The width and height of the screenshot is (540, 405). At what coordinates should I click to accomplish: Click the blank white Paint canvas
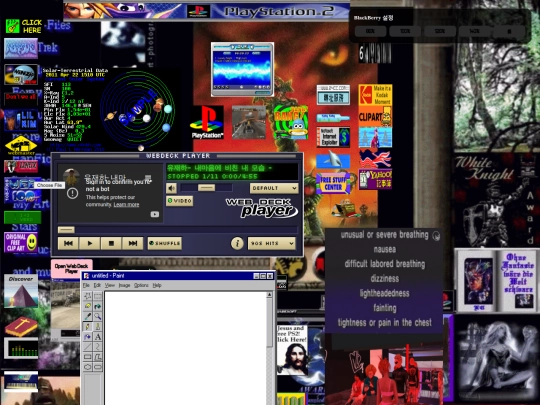[185, 348]
